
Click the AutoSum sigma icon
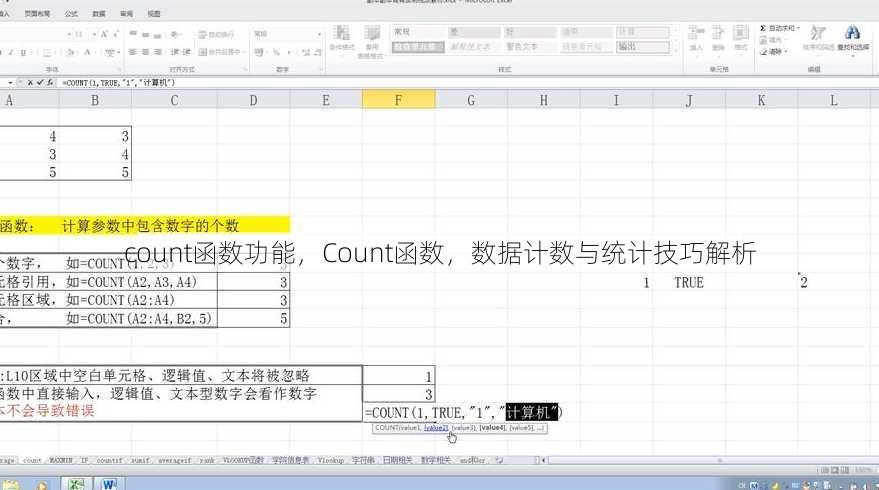pos(763,28)
